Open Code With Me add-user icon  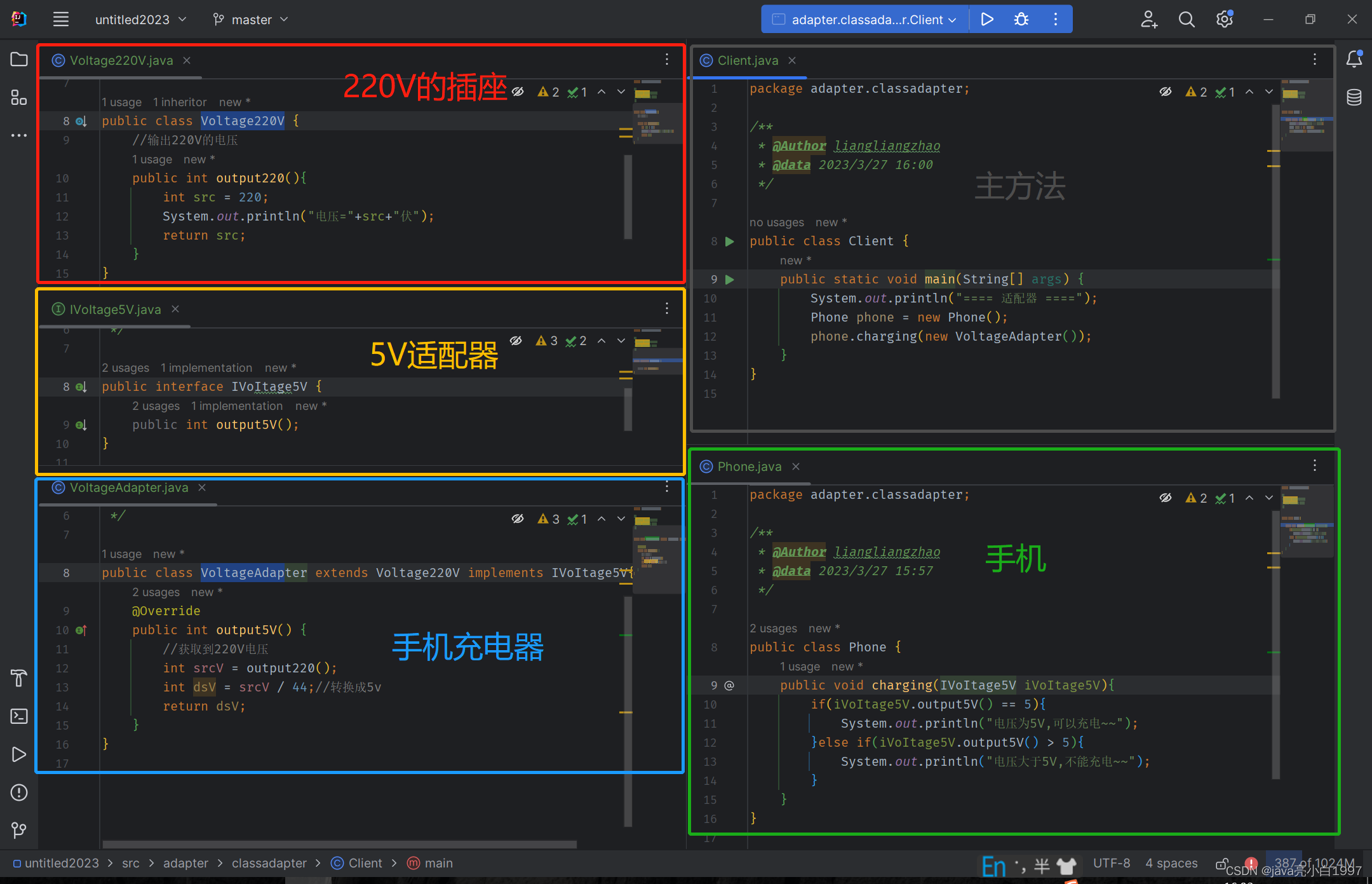click(x=1149, y=19)
